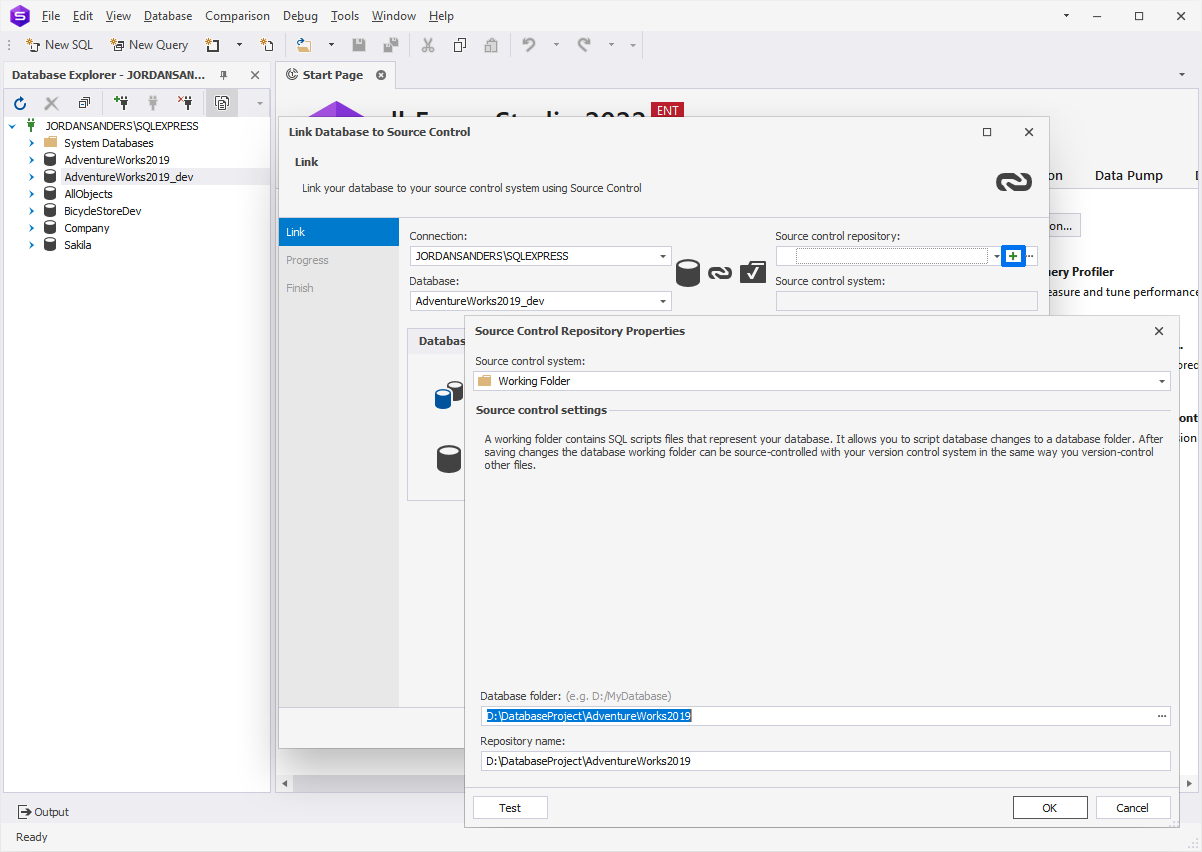The width and height of the screenshot is (1202, 852).
Task: Collapse the JORDANSANDERS\SQLEXPRESS server node
Action: click(12, 126)
